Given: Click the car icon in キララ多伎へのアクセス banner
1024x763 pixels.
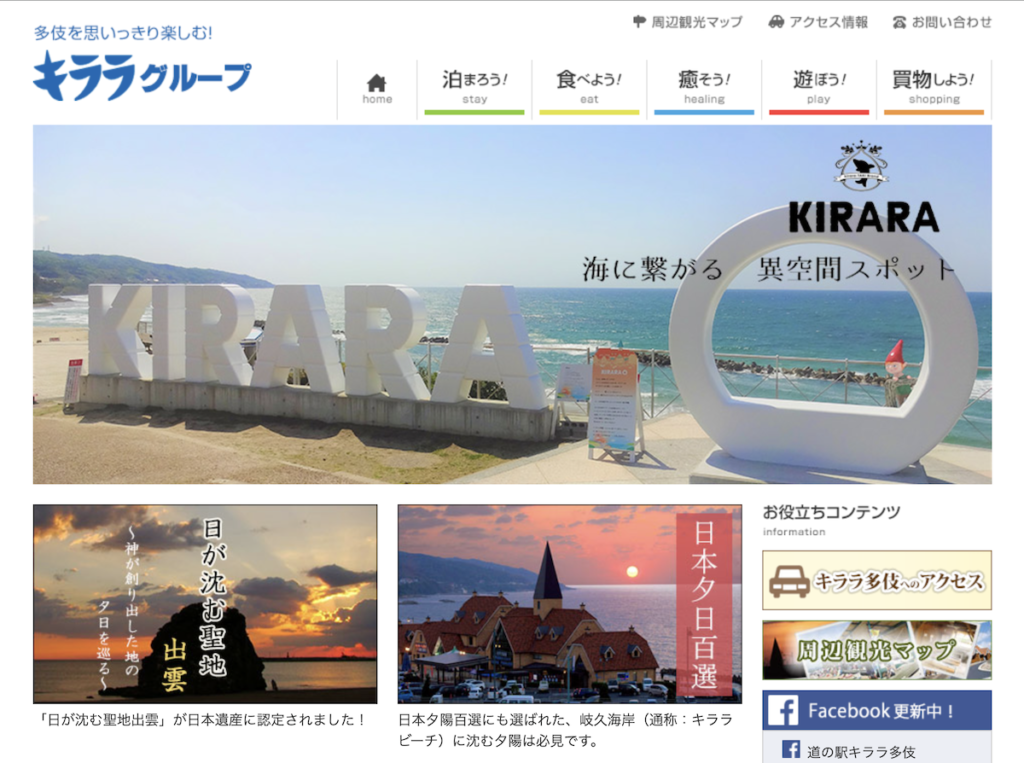Looking at the screenshot, I should click(789, 581).
